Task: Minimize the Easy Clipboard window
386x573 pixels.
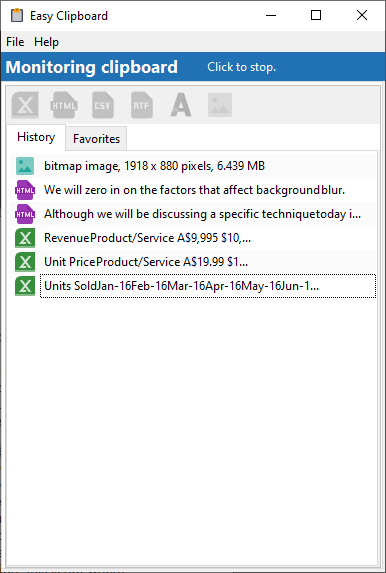Action: coord(271,15)
